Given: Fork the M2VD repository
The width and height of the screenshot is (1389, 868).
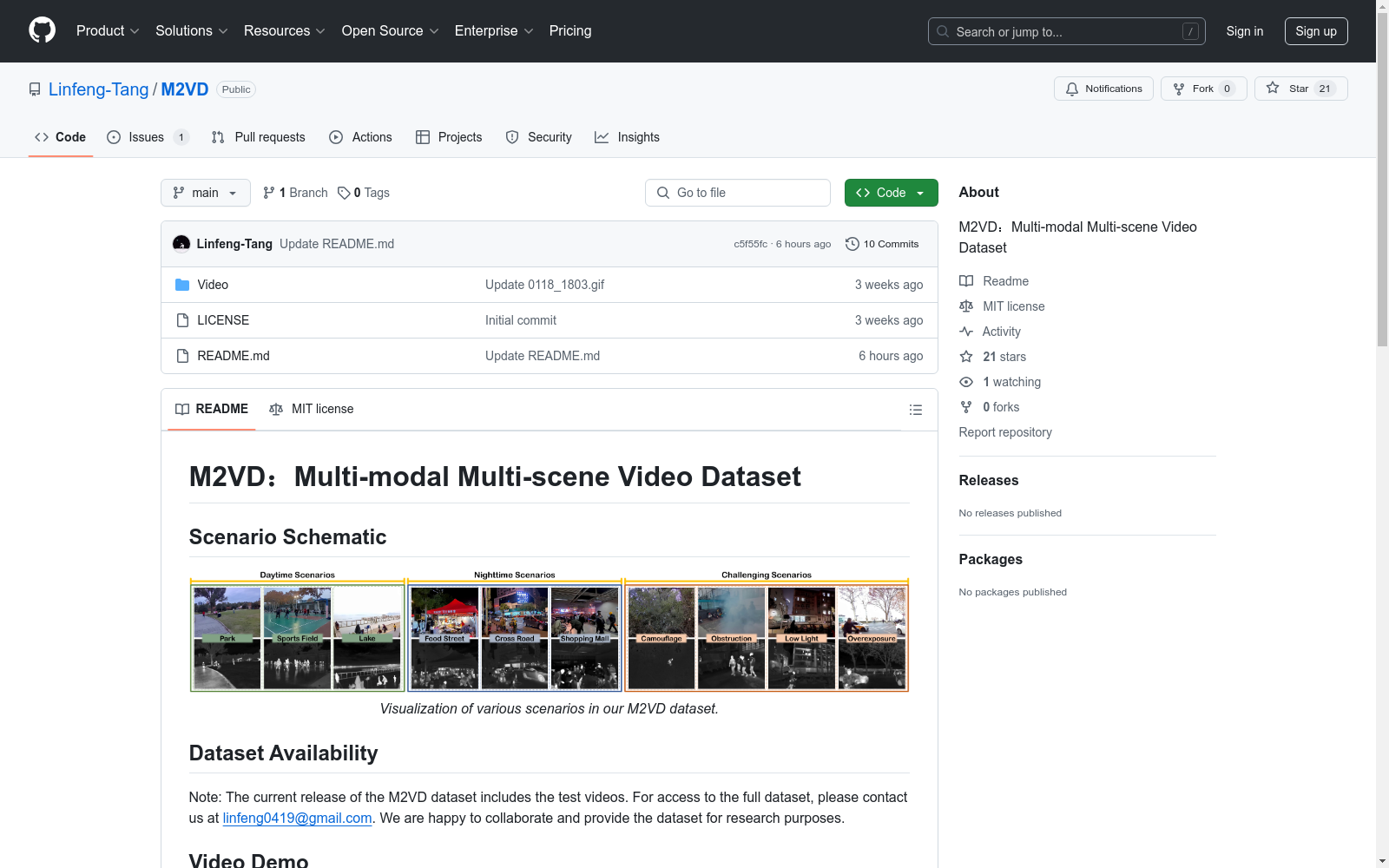Looking at the screenshot, I should click(1203, 89).
